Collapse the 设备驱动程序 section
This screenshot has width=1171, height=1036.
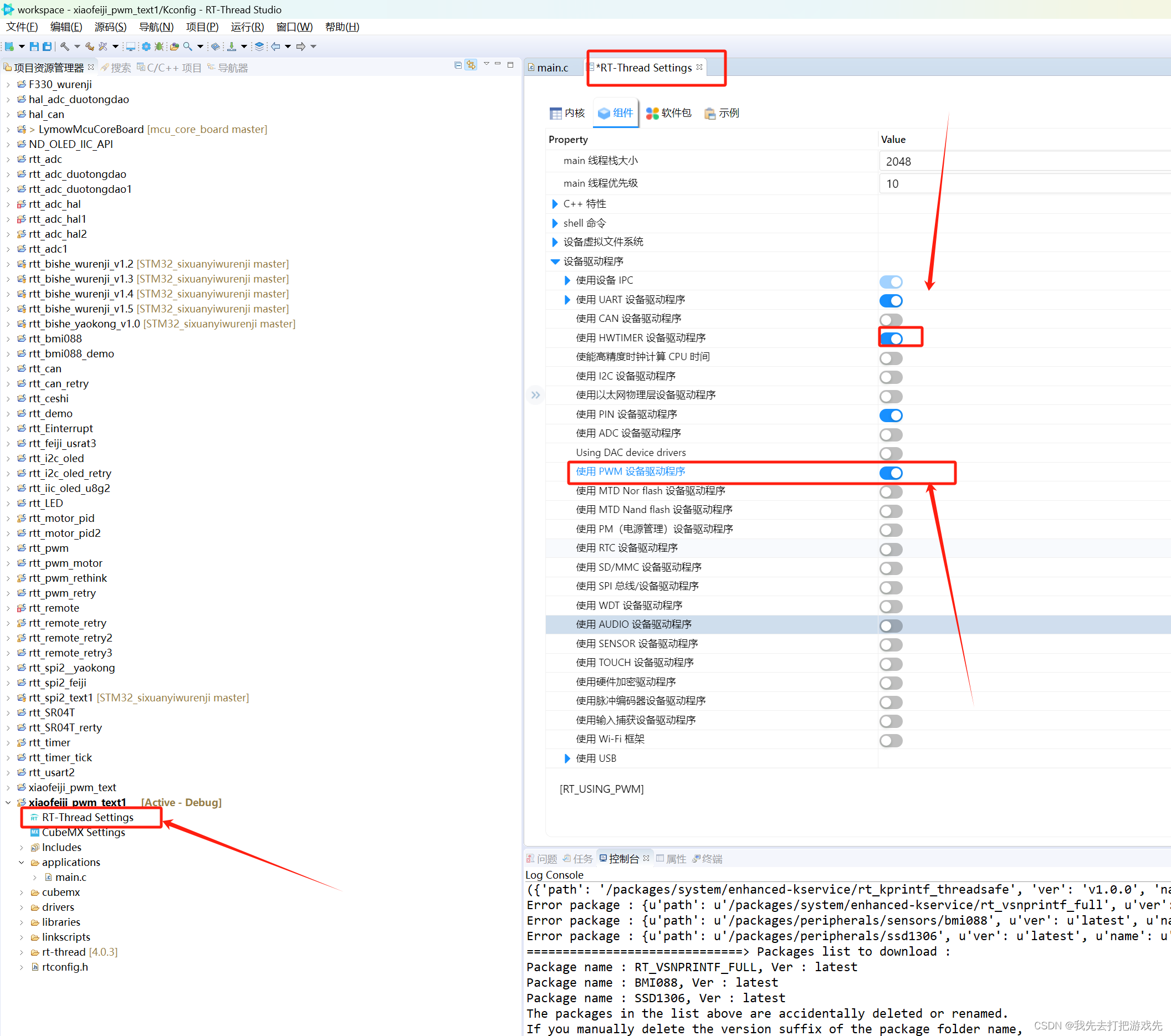[x=555, y=261]
